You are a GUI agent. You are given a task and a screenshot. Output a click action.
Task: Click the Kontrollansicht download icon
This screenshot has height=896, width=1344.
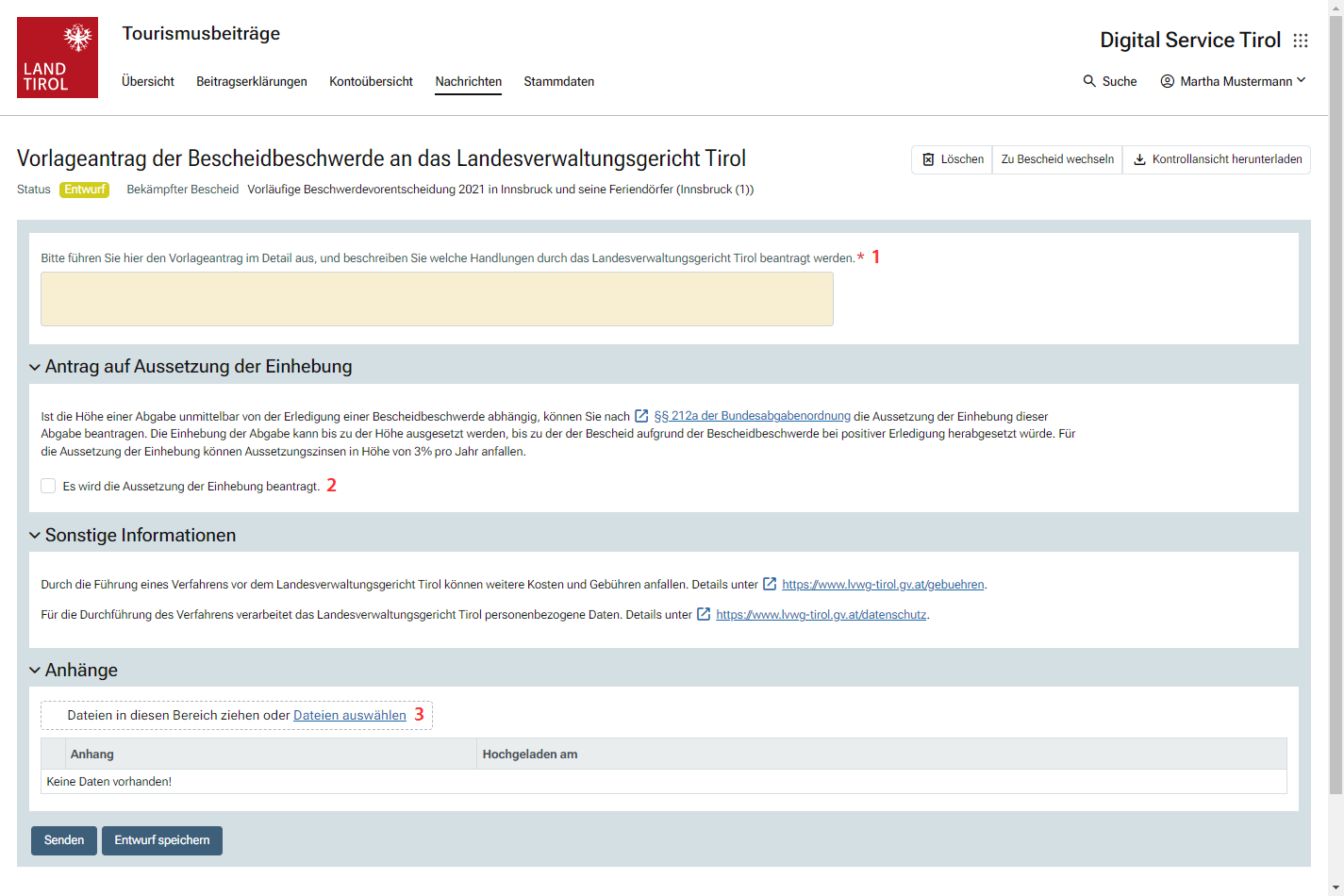tap(1139, 159)
